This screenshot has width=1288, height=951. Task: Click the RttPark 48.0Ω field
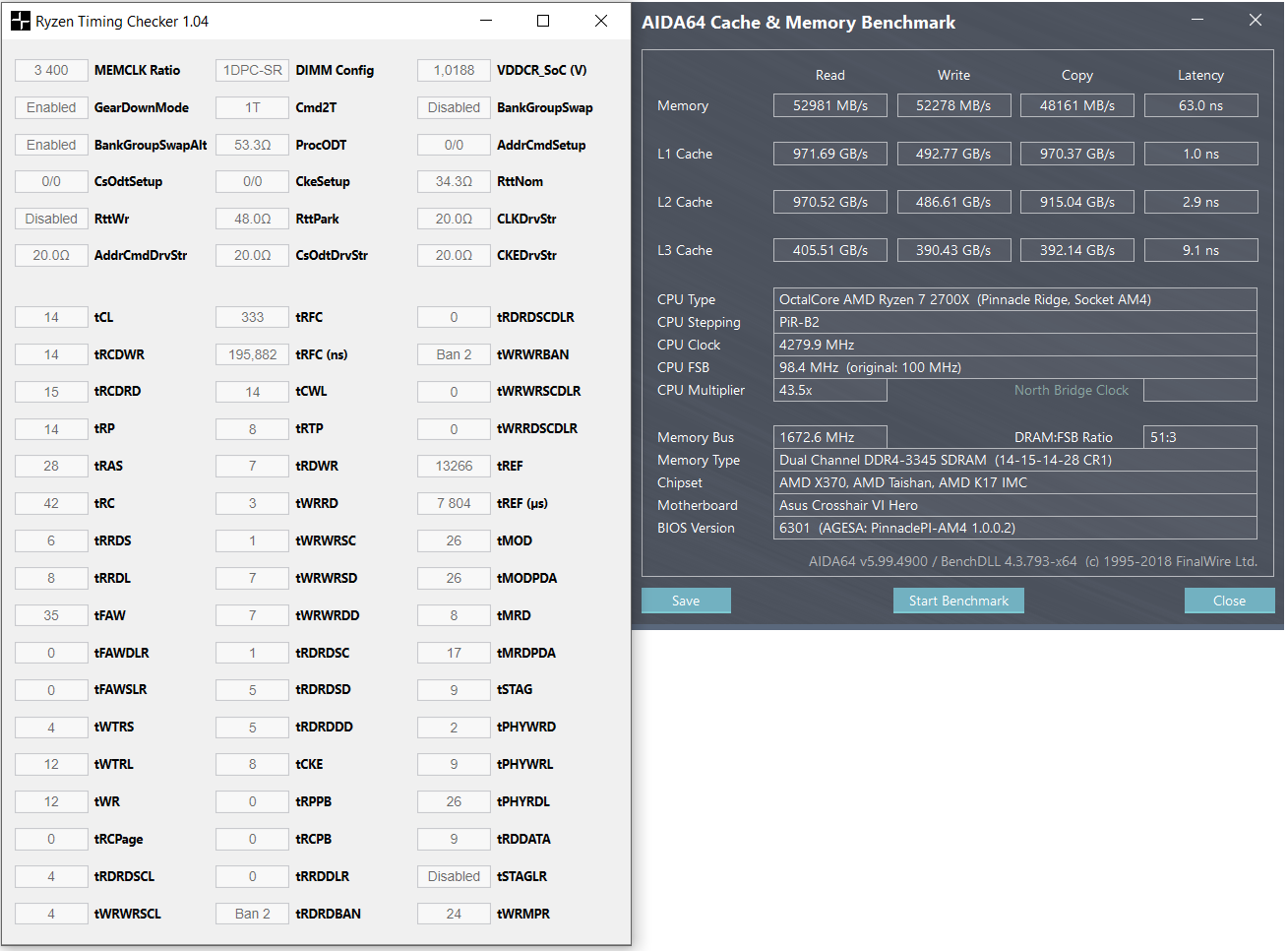click(x=253, y=219)
